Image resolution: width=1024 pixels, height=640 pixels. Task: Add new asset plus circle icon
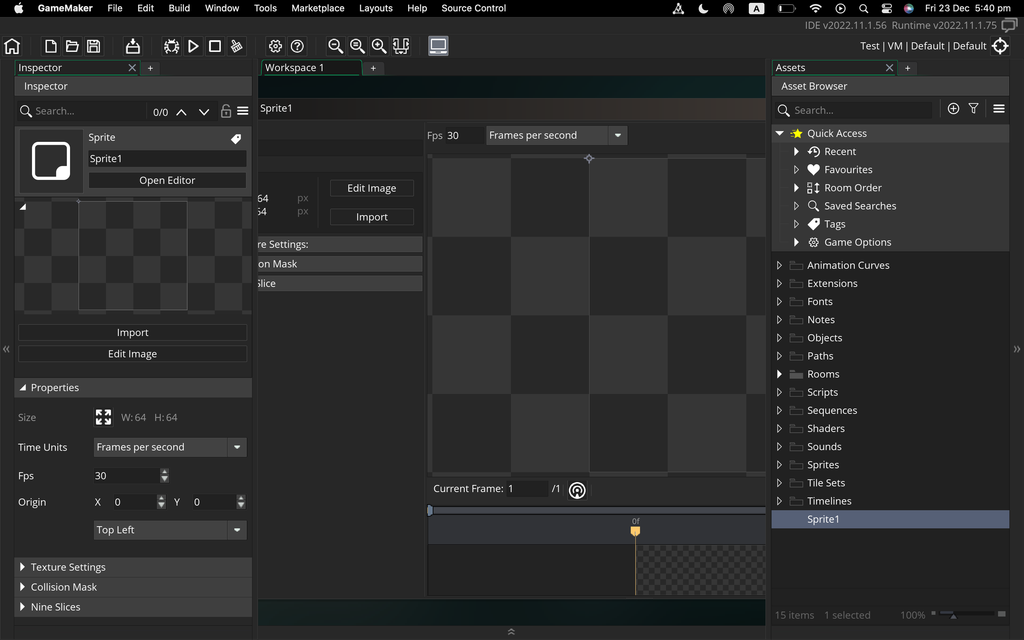[953, 109]
